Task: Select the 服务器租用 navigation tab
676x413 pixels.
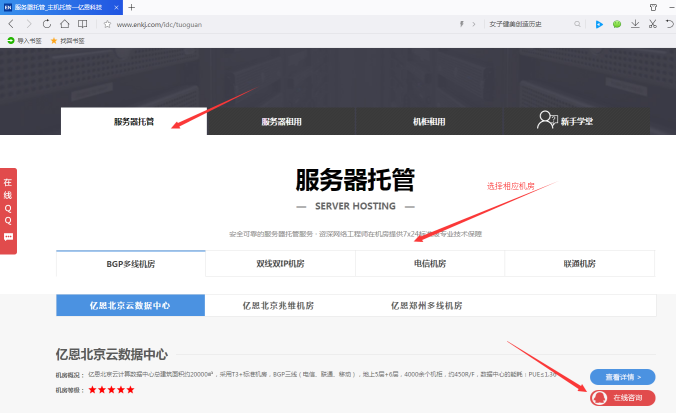Action: pos(281,121)
